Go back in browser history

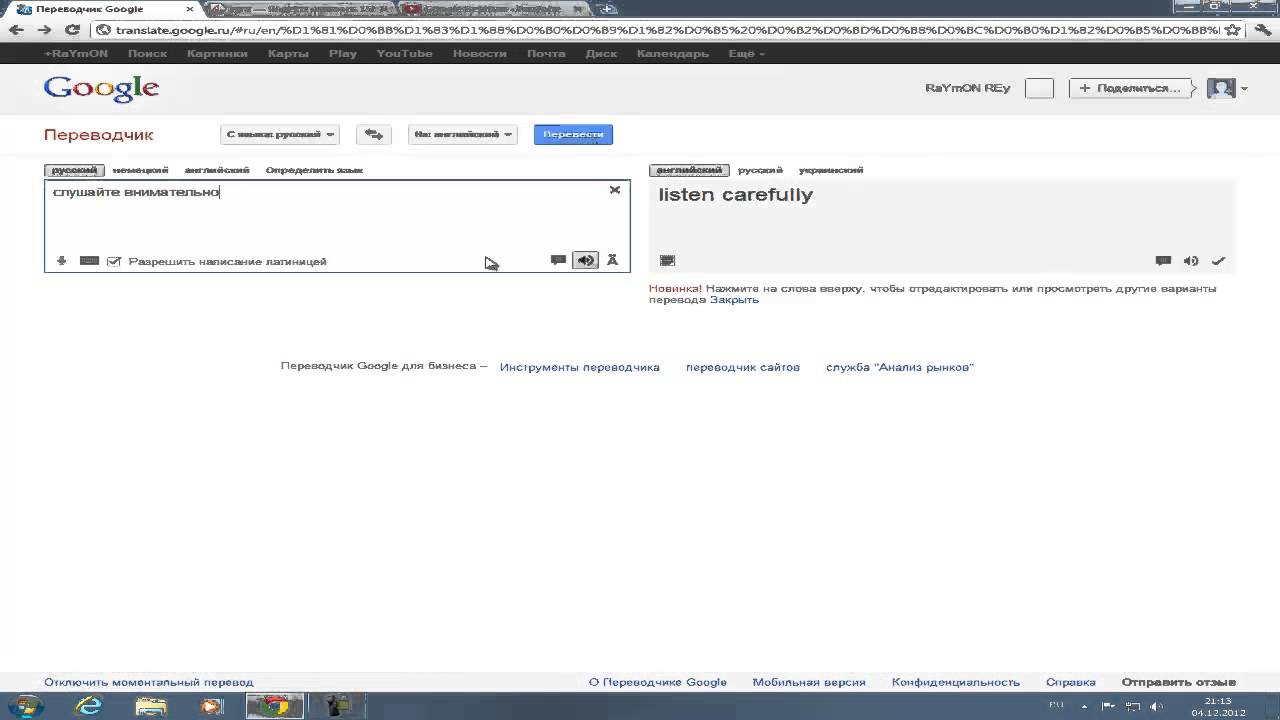[x=17, y=30]
